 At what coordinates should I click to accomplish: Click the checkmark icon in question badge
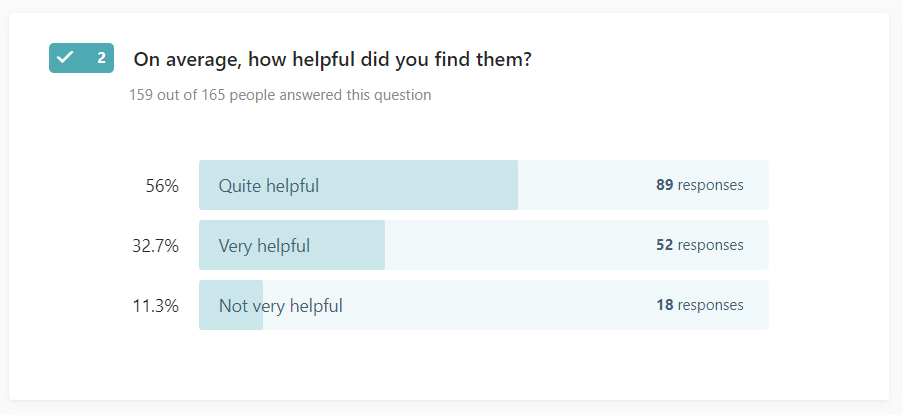65,58
